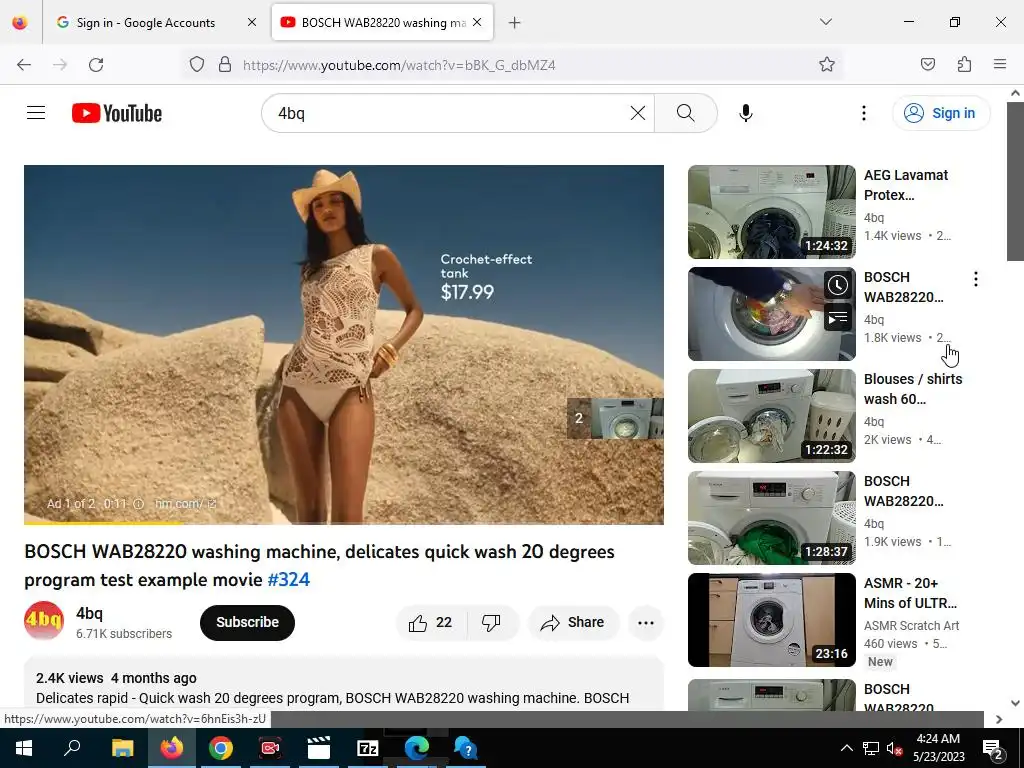Open more actions ellipsis under video
The height and width of the screenshot is (768, 1024).
click(646, 622)
